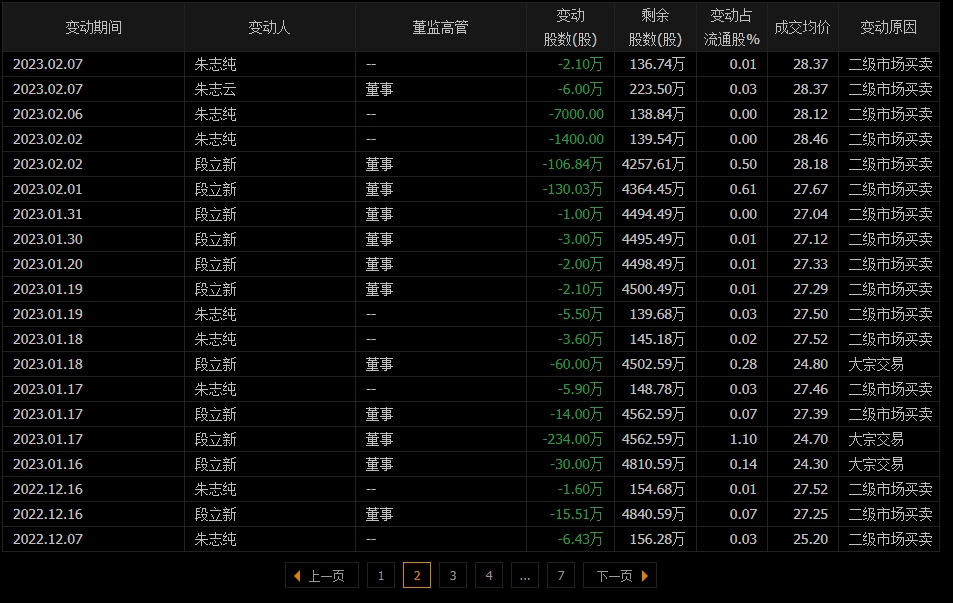The width and height of the screenshot is (953, 603).
Task: Select the -130.03万 share change value
Action: coord(573,189)
